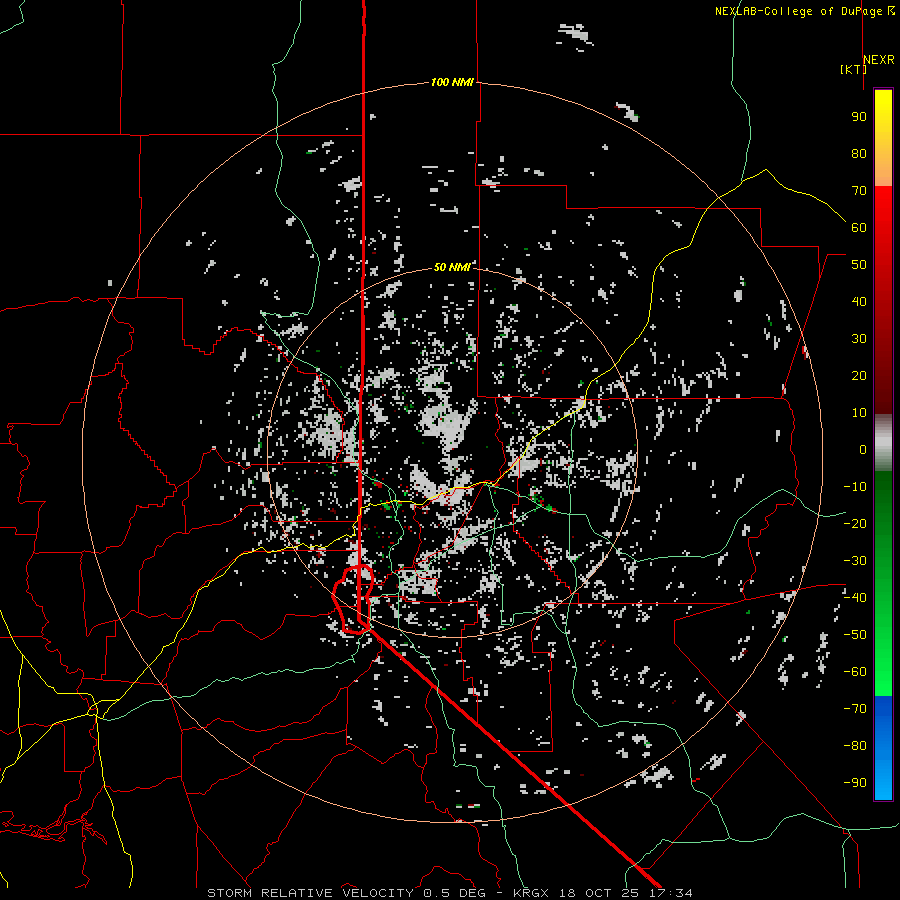Click the -80 scale value
This screenshot has height=900, width=900.
[855, 746]
